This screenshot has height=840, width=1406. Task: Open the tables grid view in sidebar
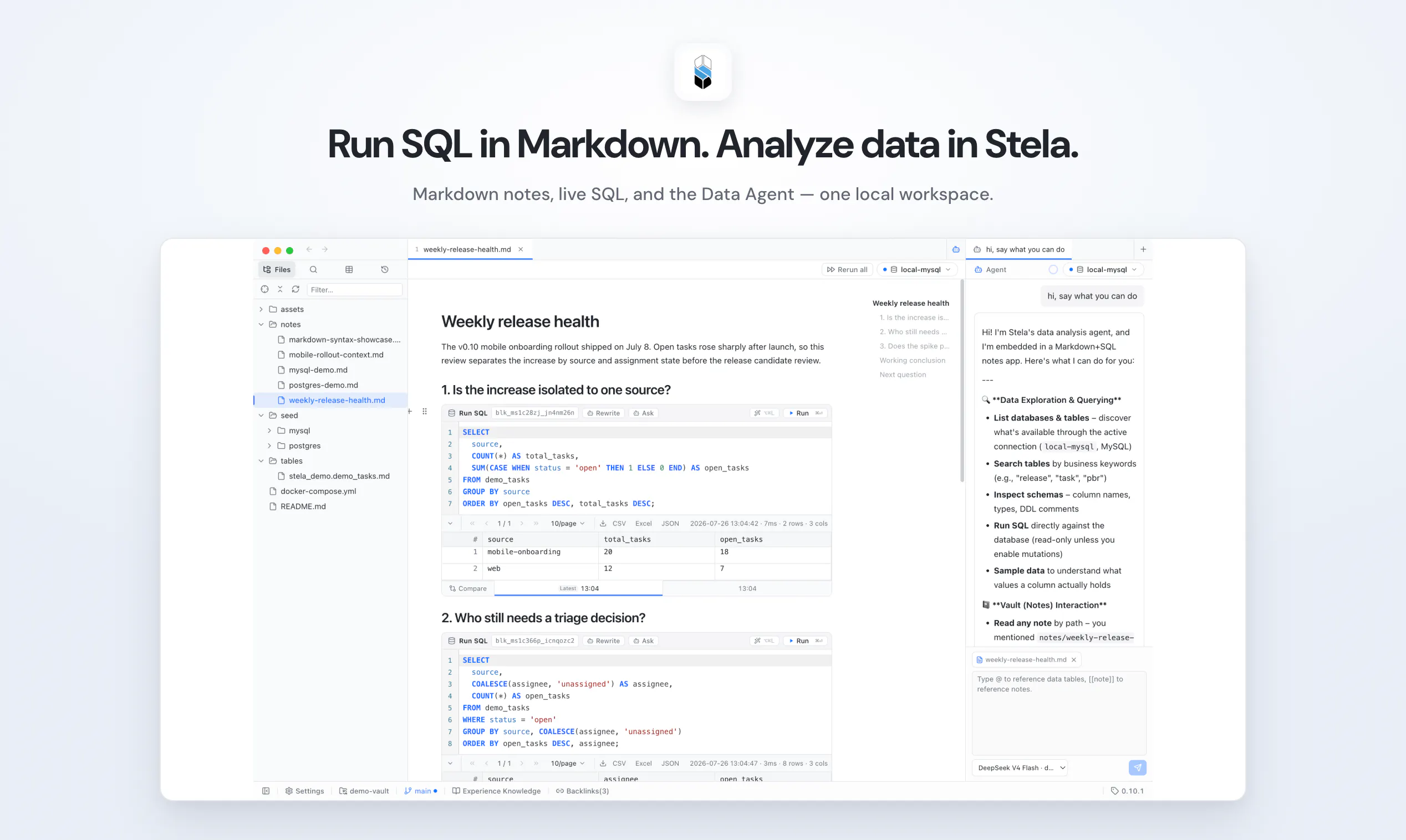click(349, 269)
